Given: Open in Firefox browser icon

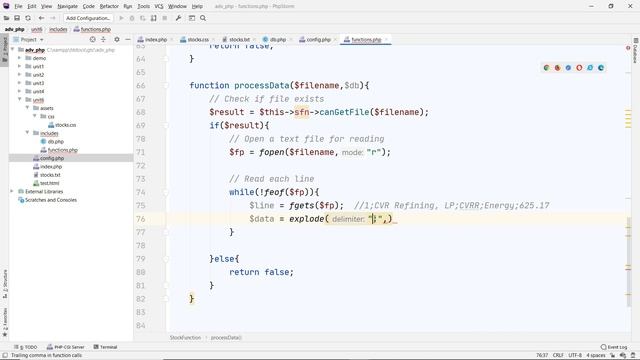Looking at the screenshot, I should point(558,68).
